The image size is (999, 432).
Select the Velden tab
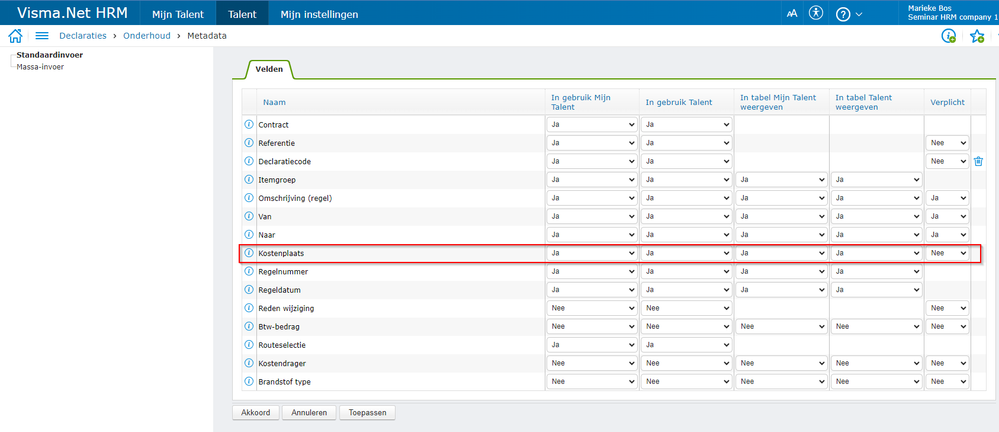point(269,69)
